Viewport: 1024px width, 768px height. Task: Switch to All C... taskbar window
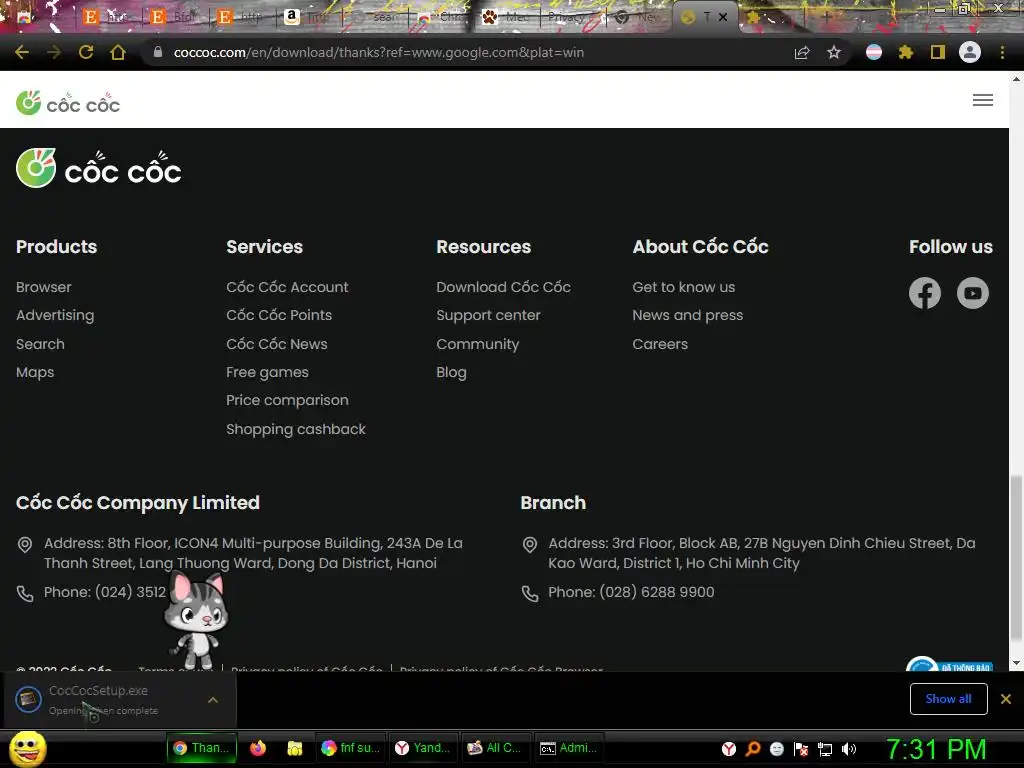497,748
